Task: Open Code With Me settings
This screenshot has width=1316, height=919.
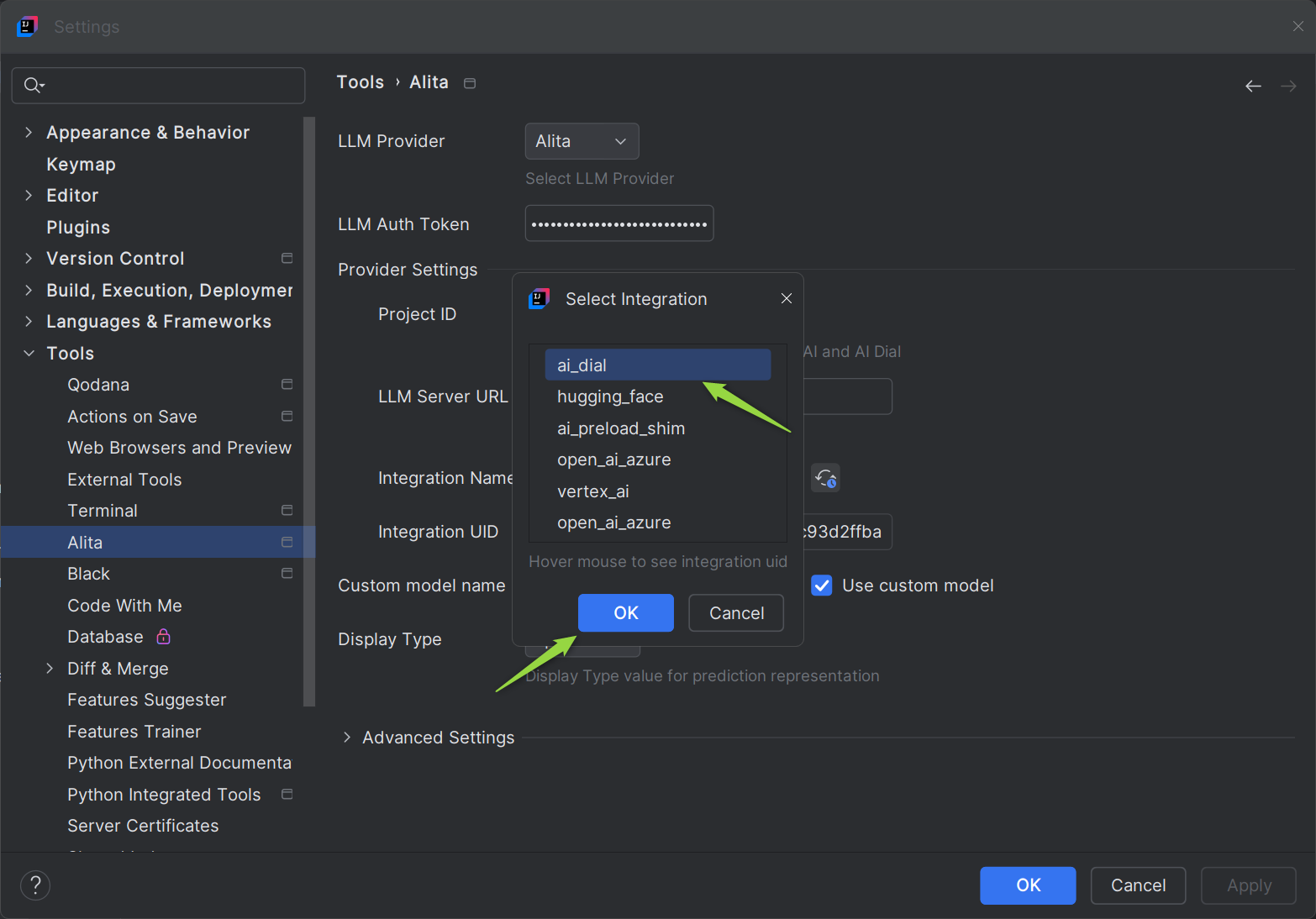Action: tap(124, 605)
